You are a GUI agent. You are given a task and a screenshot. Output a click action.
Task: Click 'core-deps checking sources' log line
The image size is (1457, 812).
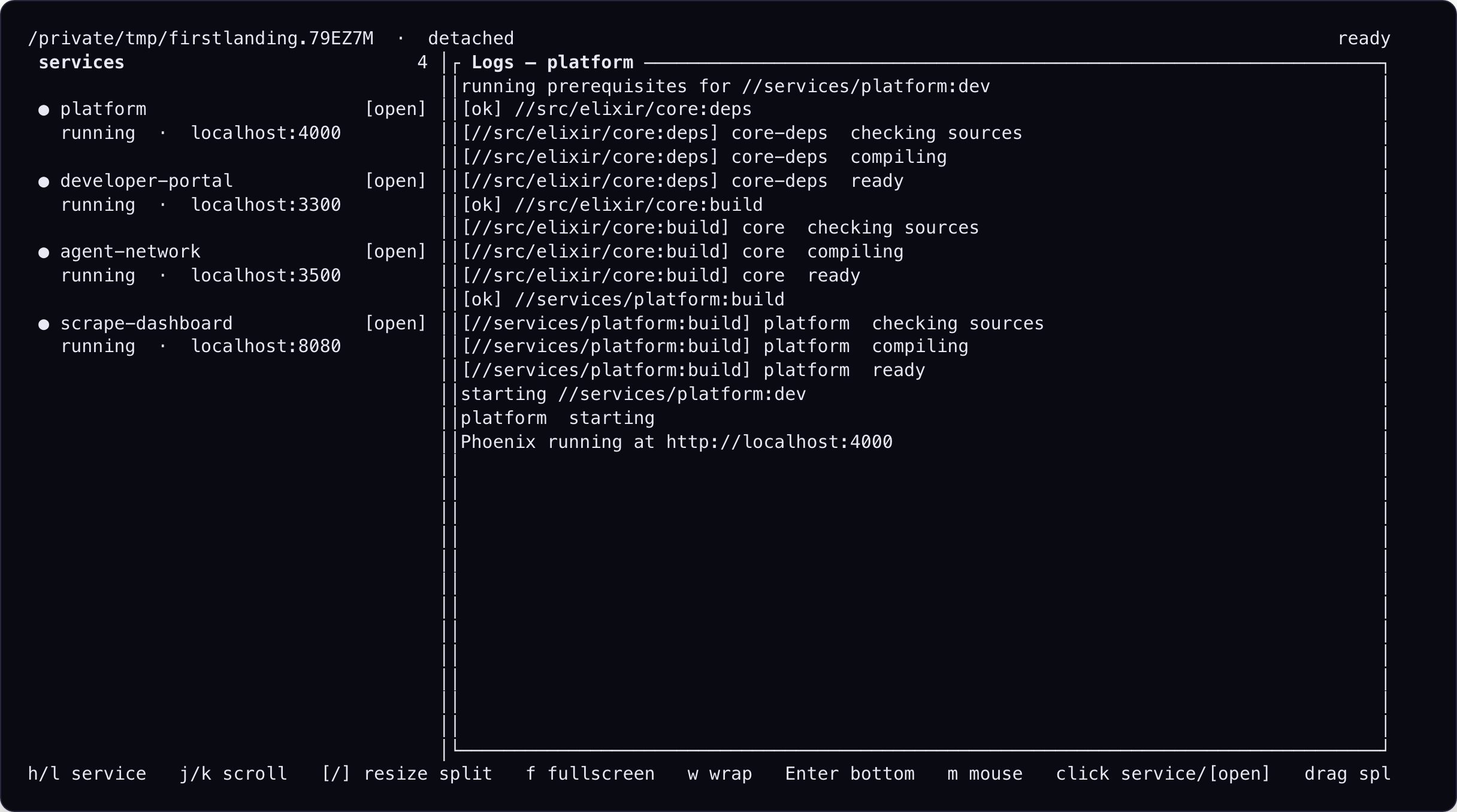742,133
